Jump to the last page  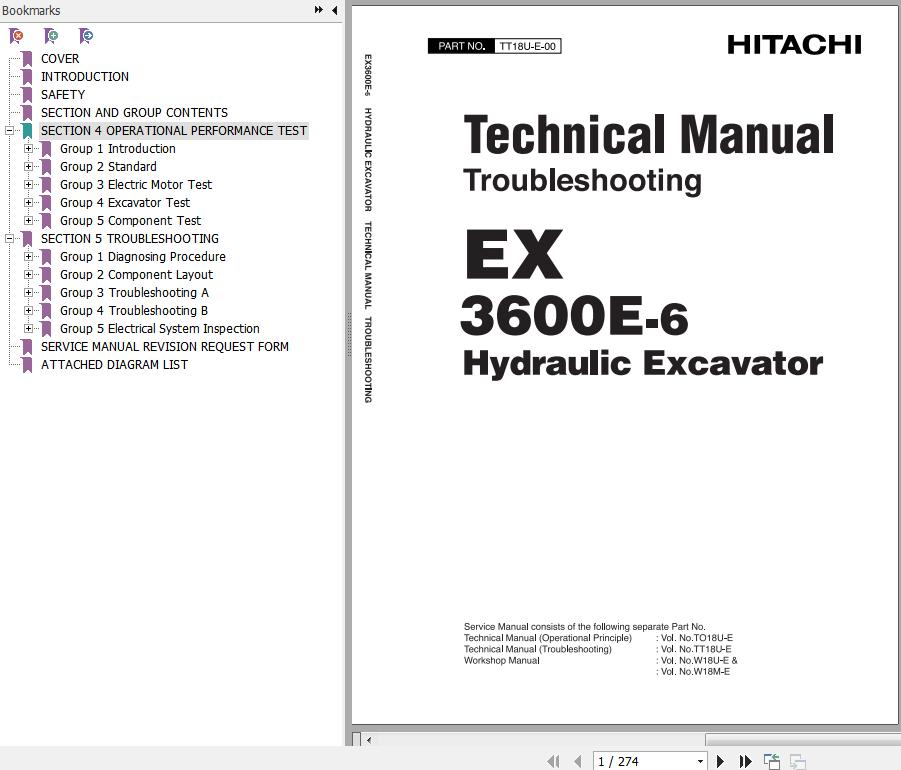tap(745, 761)
